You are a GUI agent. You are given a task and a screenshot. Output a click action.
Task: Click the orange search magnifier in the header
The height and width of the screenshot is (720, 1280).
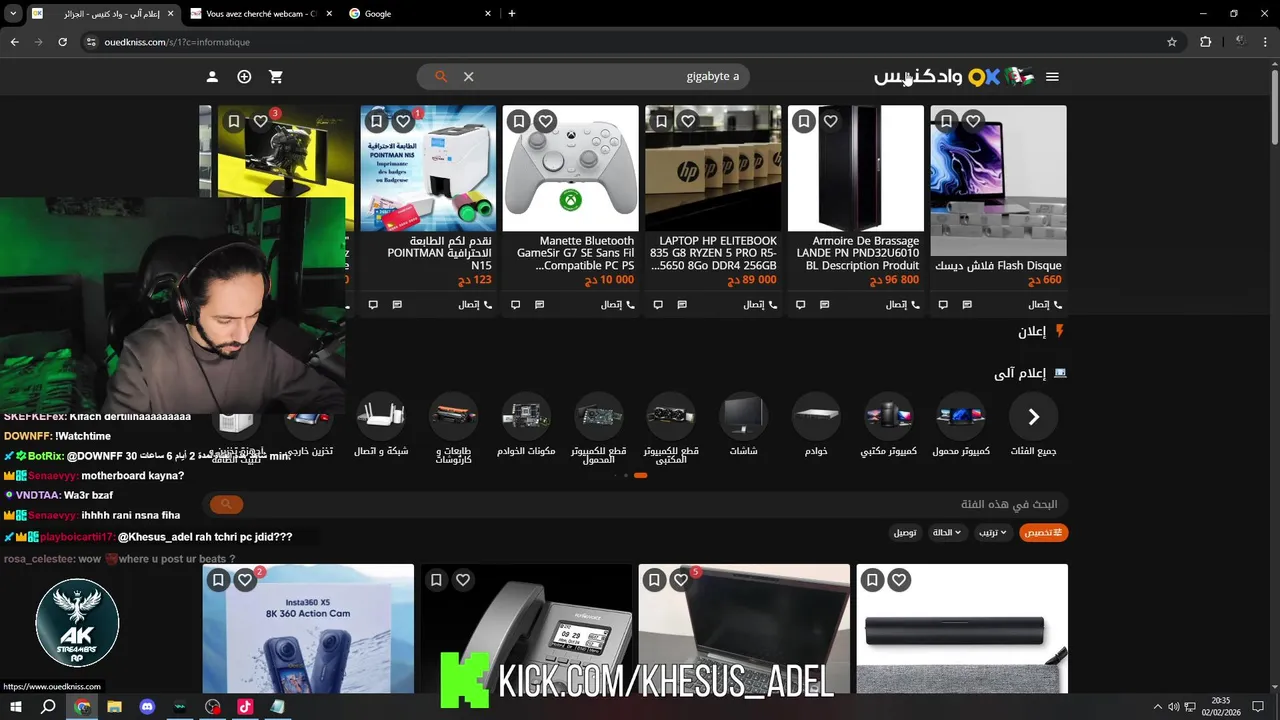[x=441, y=77]
